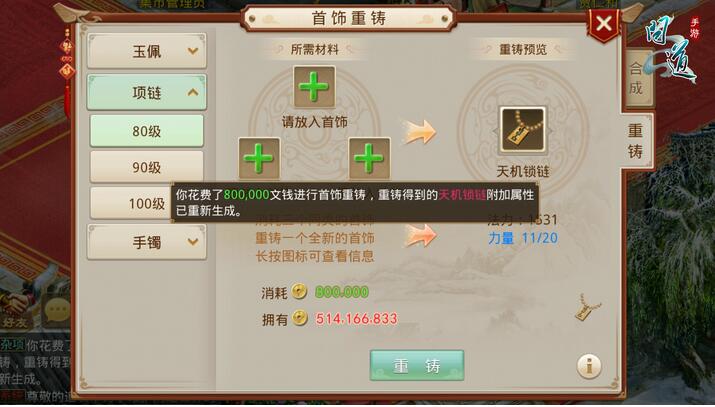The image size is (715, 407).
Task: Add jewelry in the top plus slot
Action: (x=314, y=87)
